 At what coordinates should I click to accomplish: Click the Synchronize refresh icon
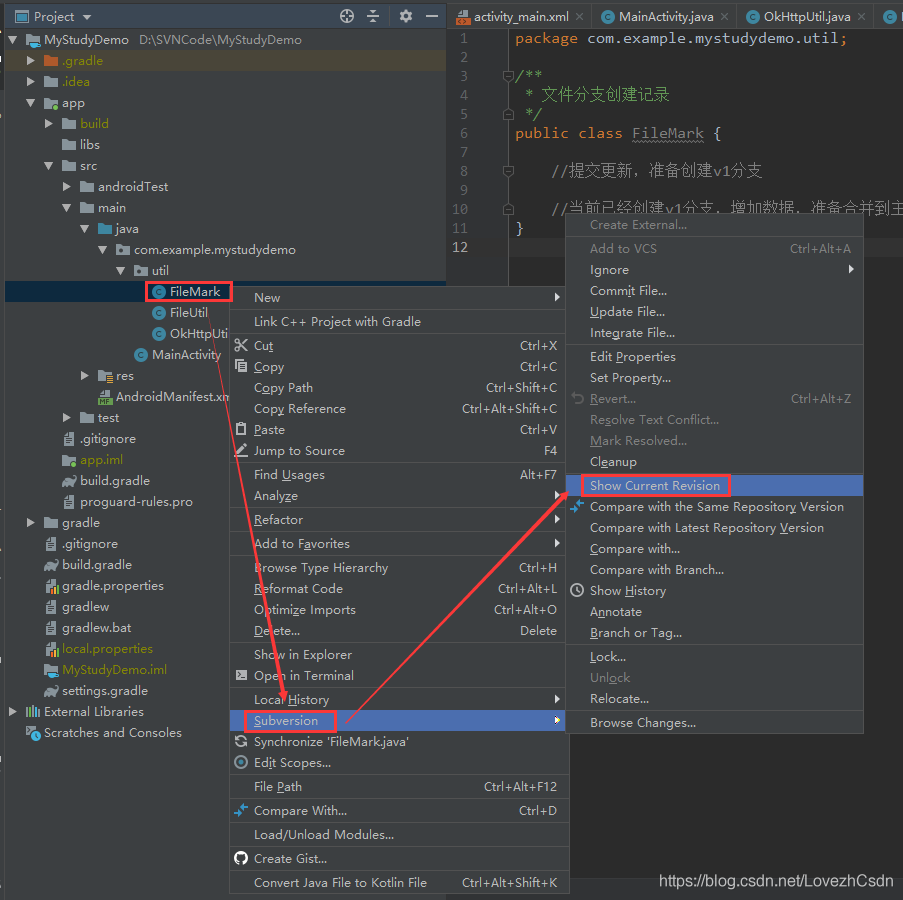241,742
